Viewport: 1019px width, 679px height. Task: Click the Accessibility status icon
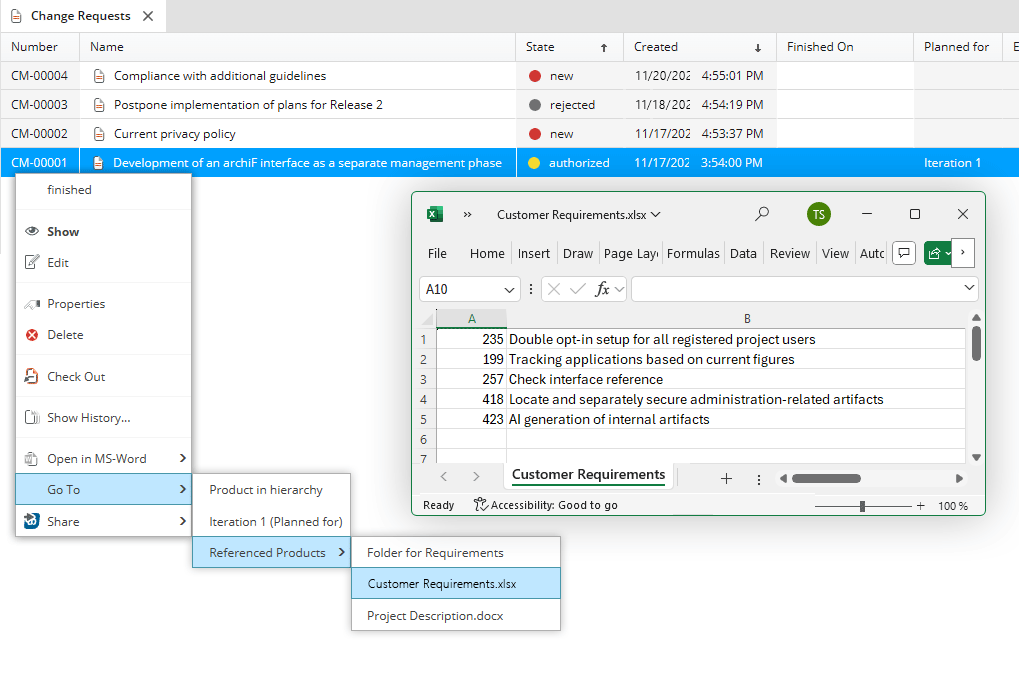click(x=481, y=505)
